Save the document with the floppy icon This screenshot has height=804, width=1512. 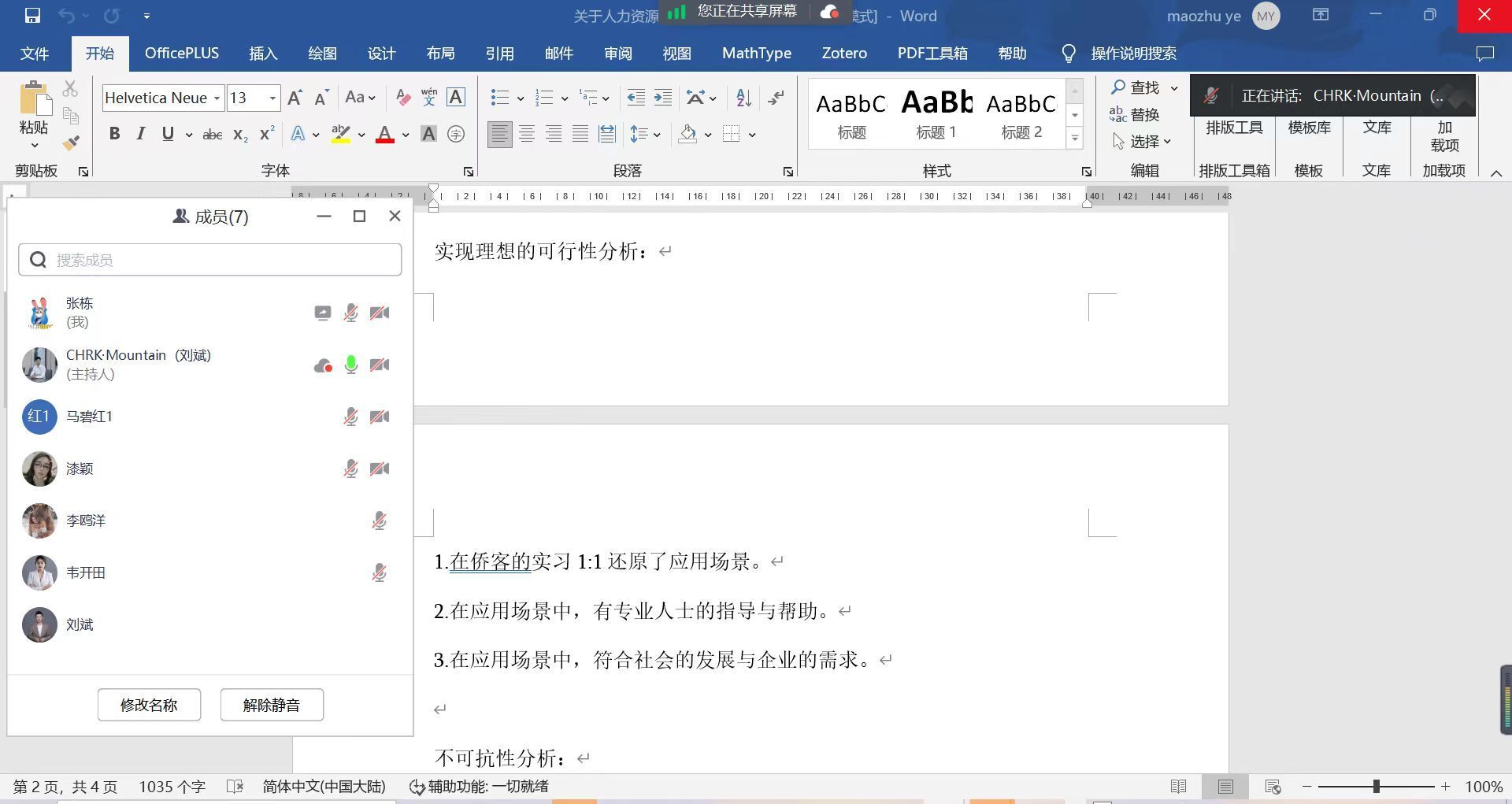[x=32, y=16]
